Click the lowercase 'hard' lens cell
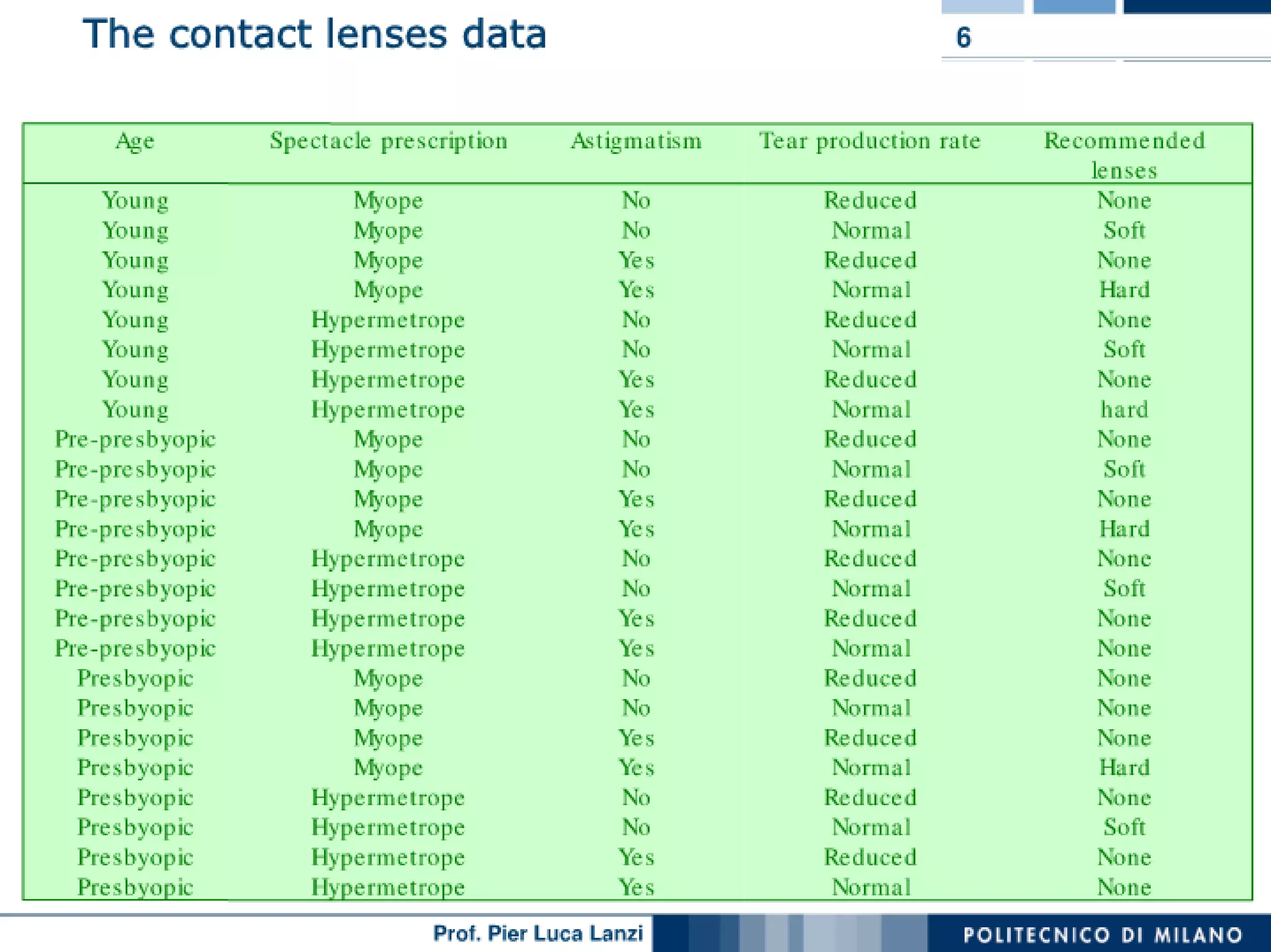Screen dimensions: 1271x952 [x=1124, y=410]
